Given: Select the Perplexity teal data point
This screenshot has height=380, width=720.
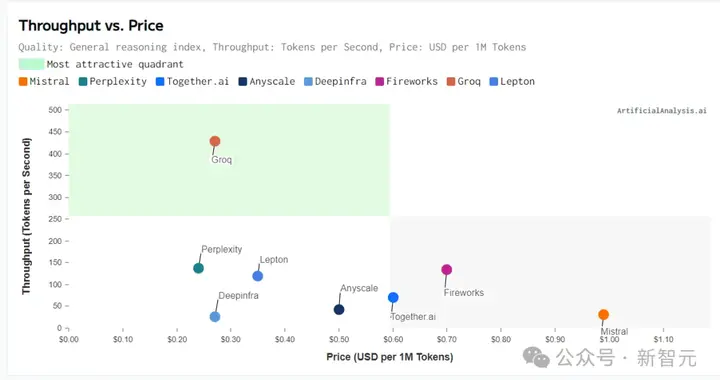Looking at the screenshot, I should [198, 268].
